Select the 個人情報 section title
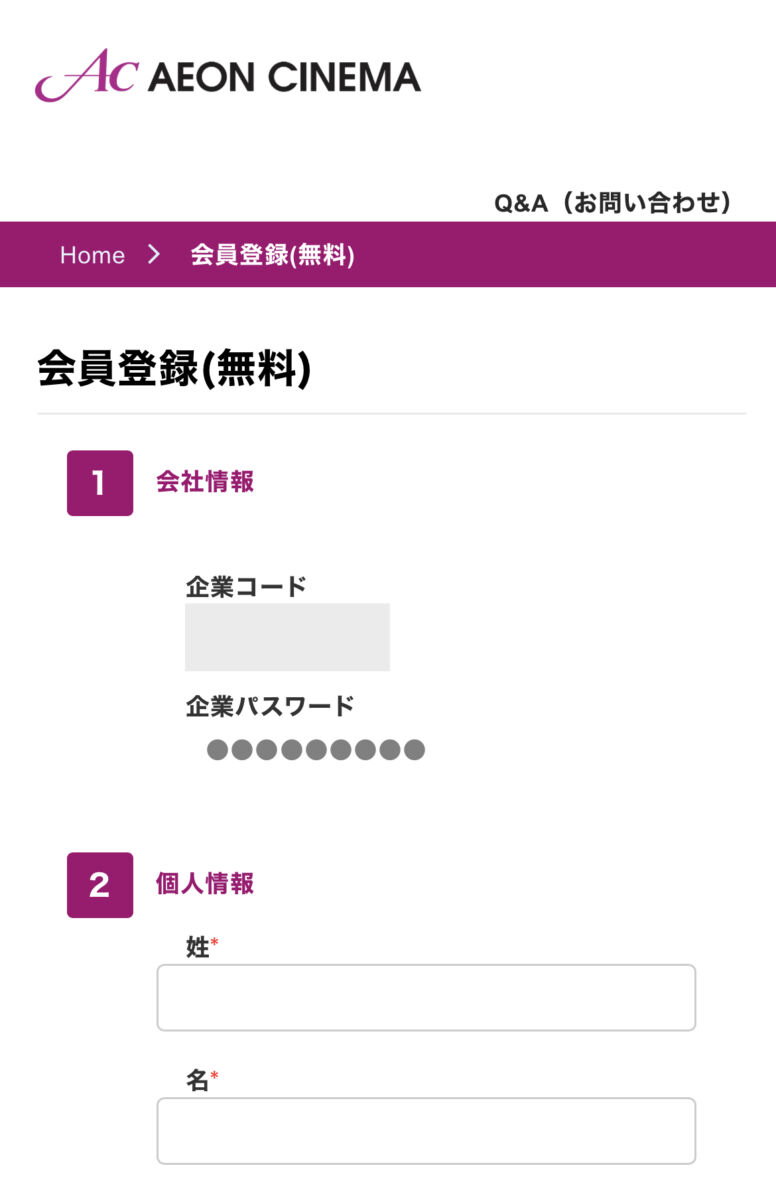The image size is (776, 1200). [x=205, y=884]
